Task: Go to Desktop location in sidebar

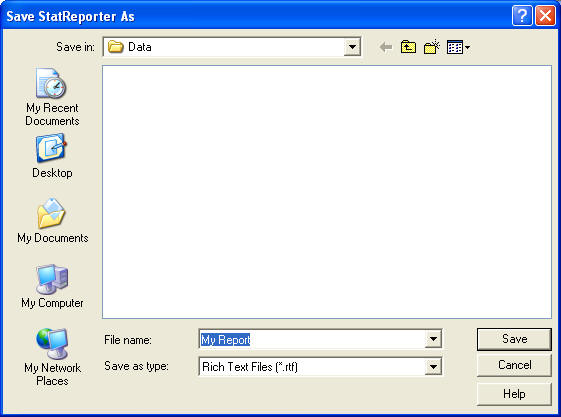Action: point(52,156)
